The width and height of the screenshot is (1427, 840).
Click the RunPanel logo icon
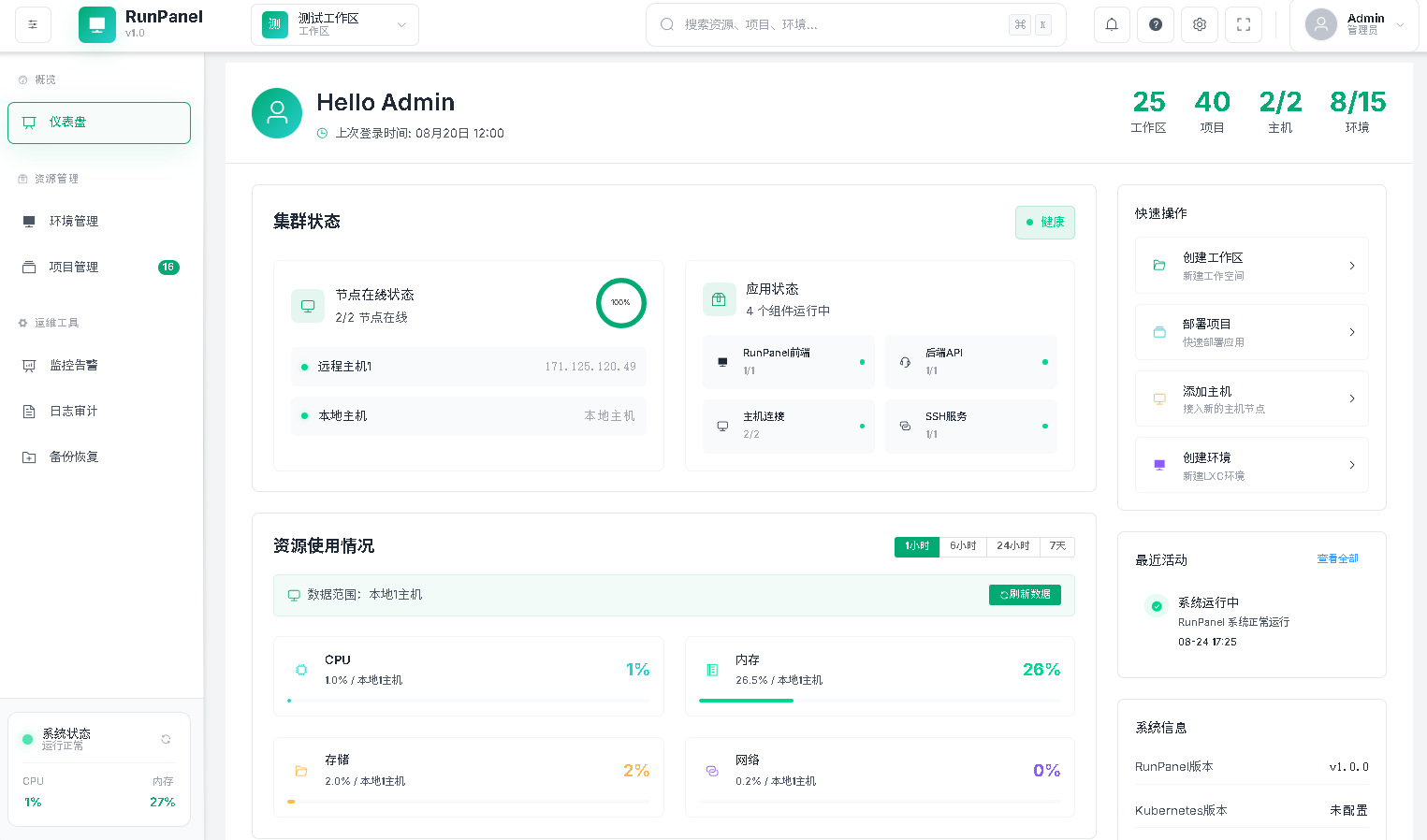(97, 25)
